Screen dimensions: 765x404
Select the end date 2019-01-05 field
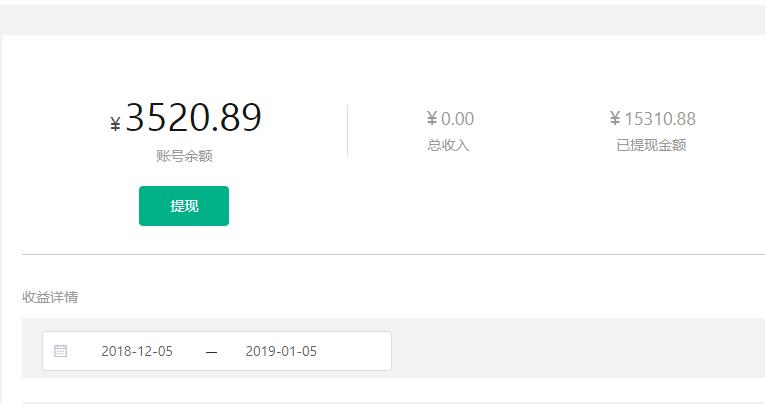(281, 351)
